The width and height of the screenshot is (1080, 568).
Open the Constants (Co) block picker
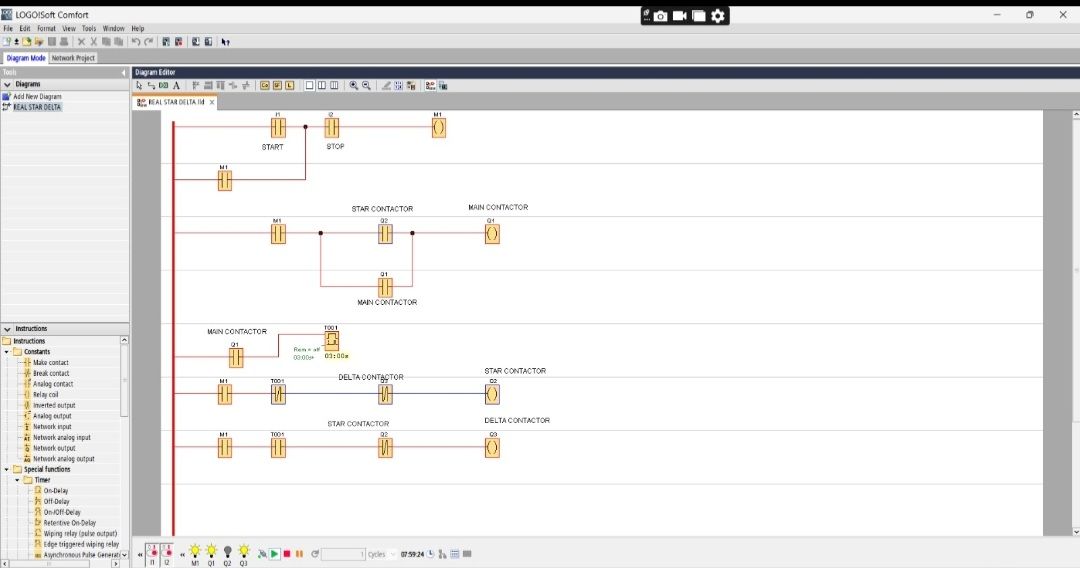[264, 85]
